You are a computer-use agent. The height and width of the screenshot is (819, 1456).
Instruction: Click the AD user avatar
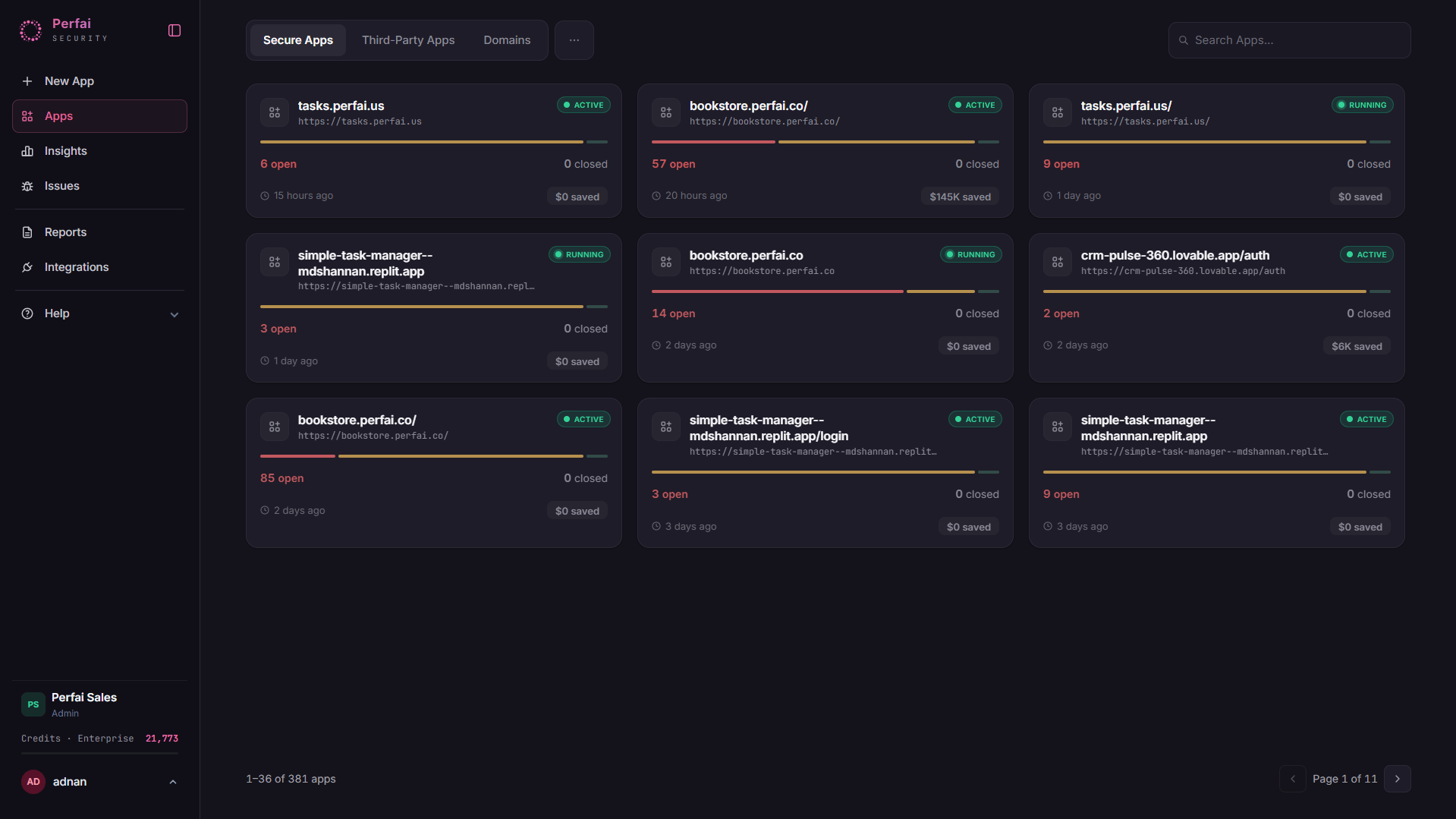click(33, 782)
